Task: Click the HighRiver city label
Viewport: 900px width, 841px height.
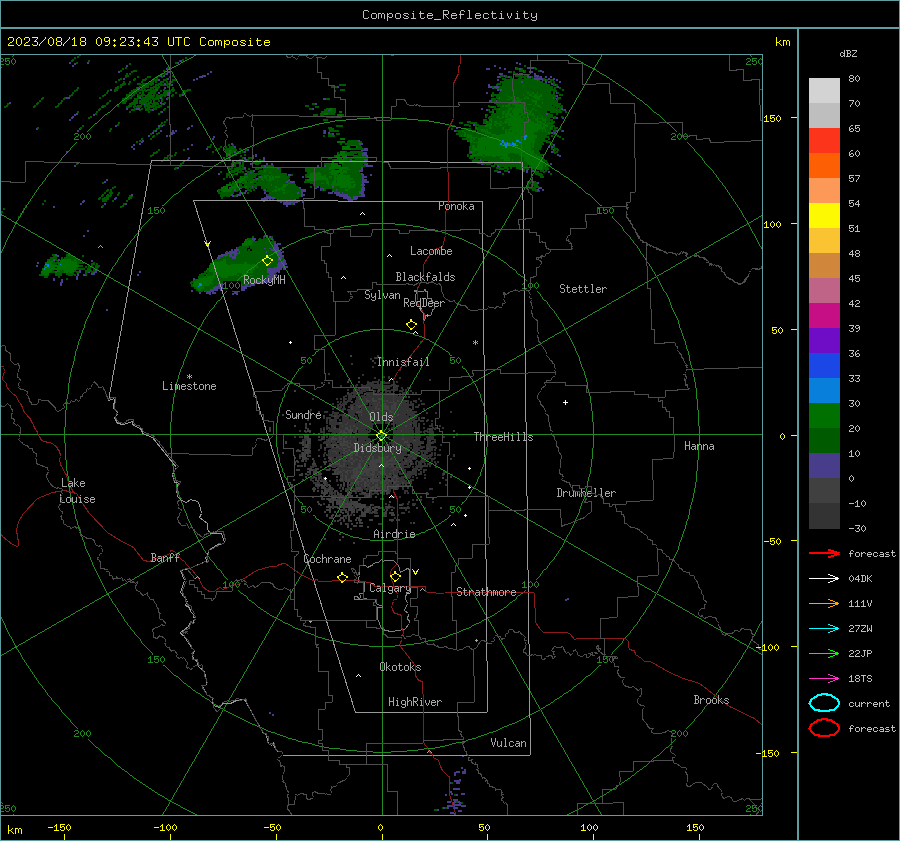Action: click(x=415, y=702)
